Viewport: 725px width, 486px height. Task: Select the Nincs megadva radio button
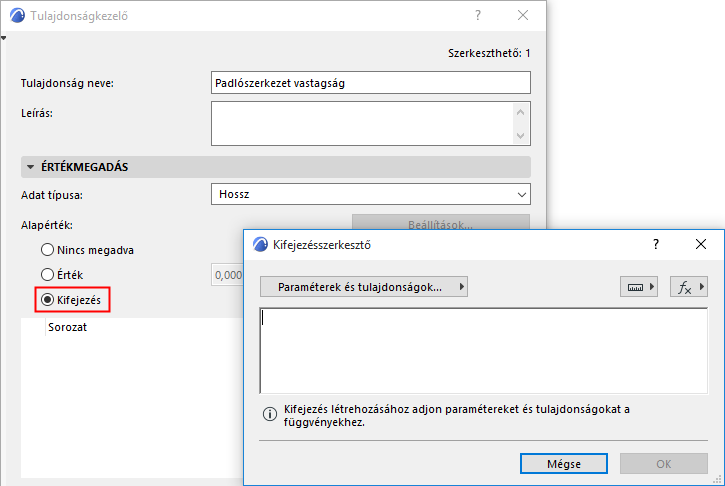click(47, 249)
